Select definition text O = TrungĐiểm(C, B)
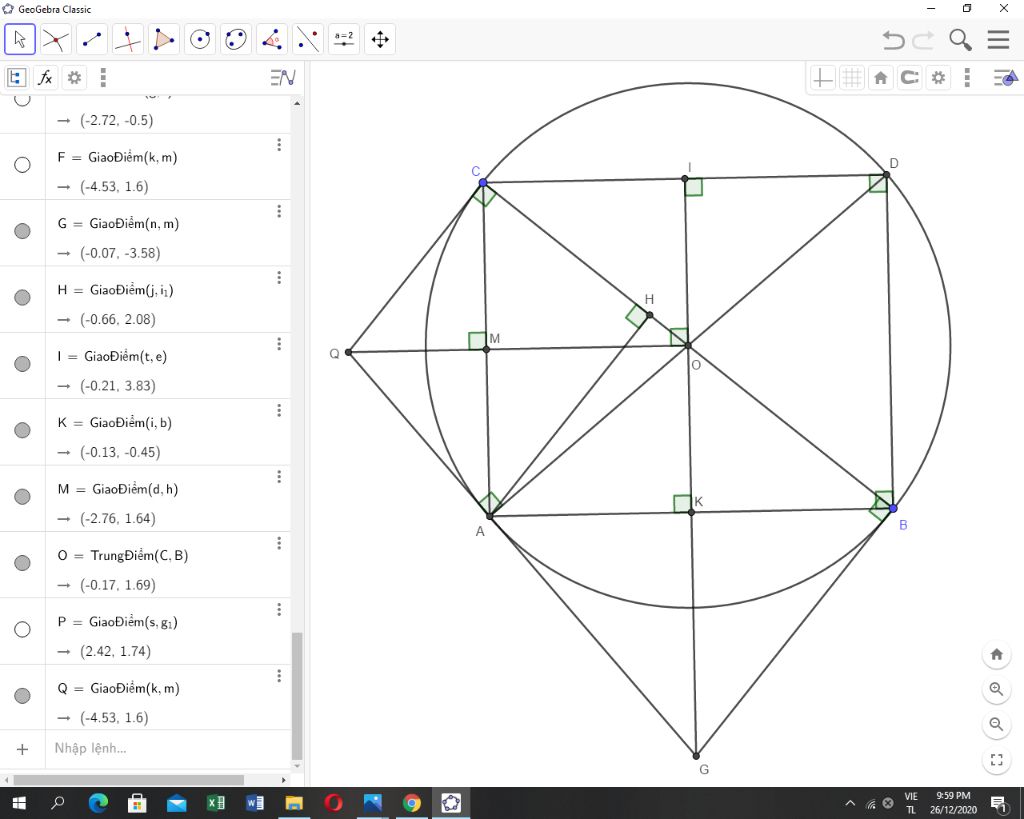The image size is (1024, 819). point(123,556)
